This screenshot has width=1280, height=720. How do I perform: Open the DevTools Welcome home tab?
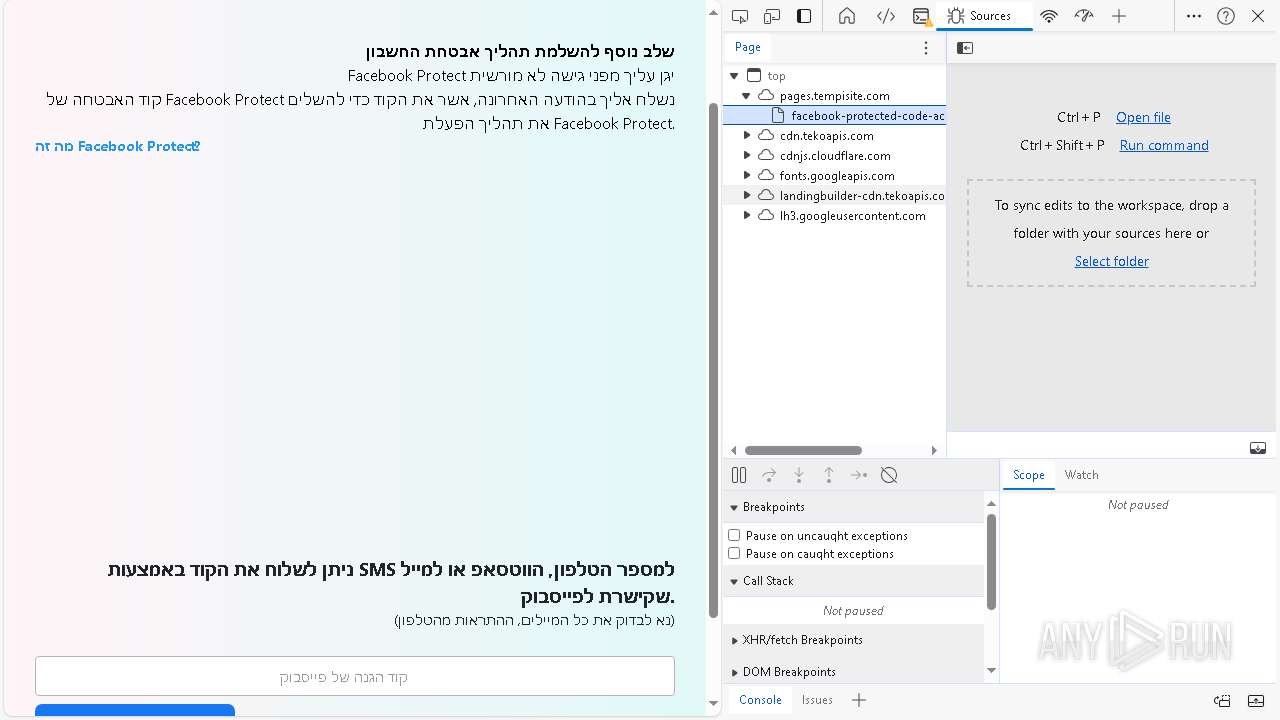tap(847, 16)
